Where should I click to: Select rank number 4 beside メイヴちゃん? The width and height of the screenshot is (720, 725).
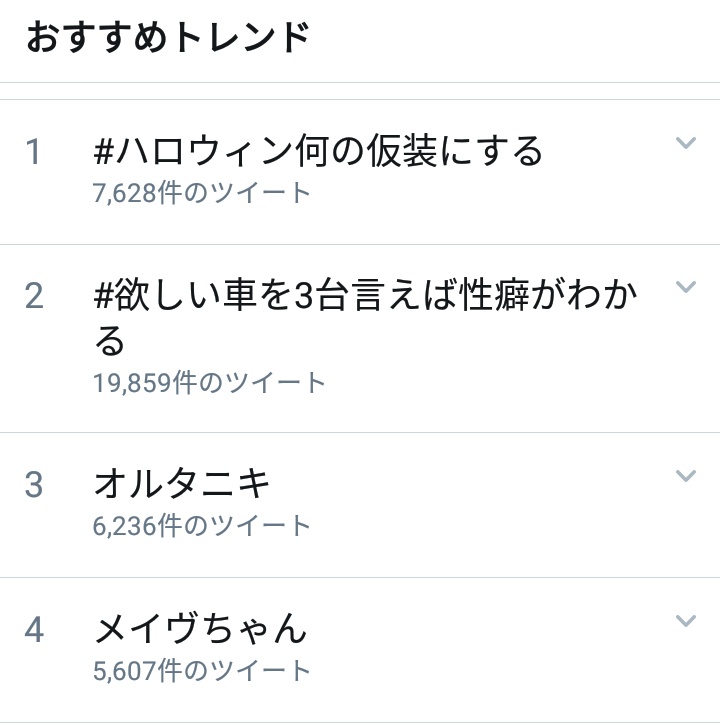(35, 630)
